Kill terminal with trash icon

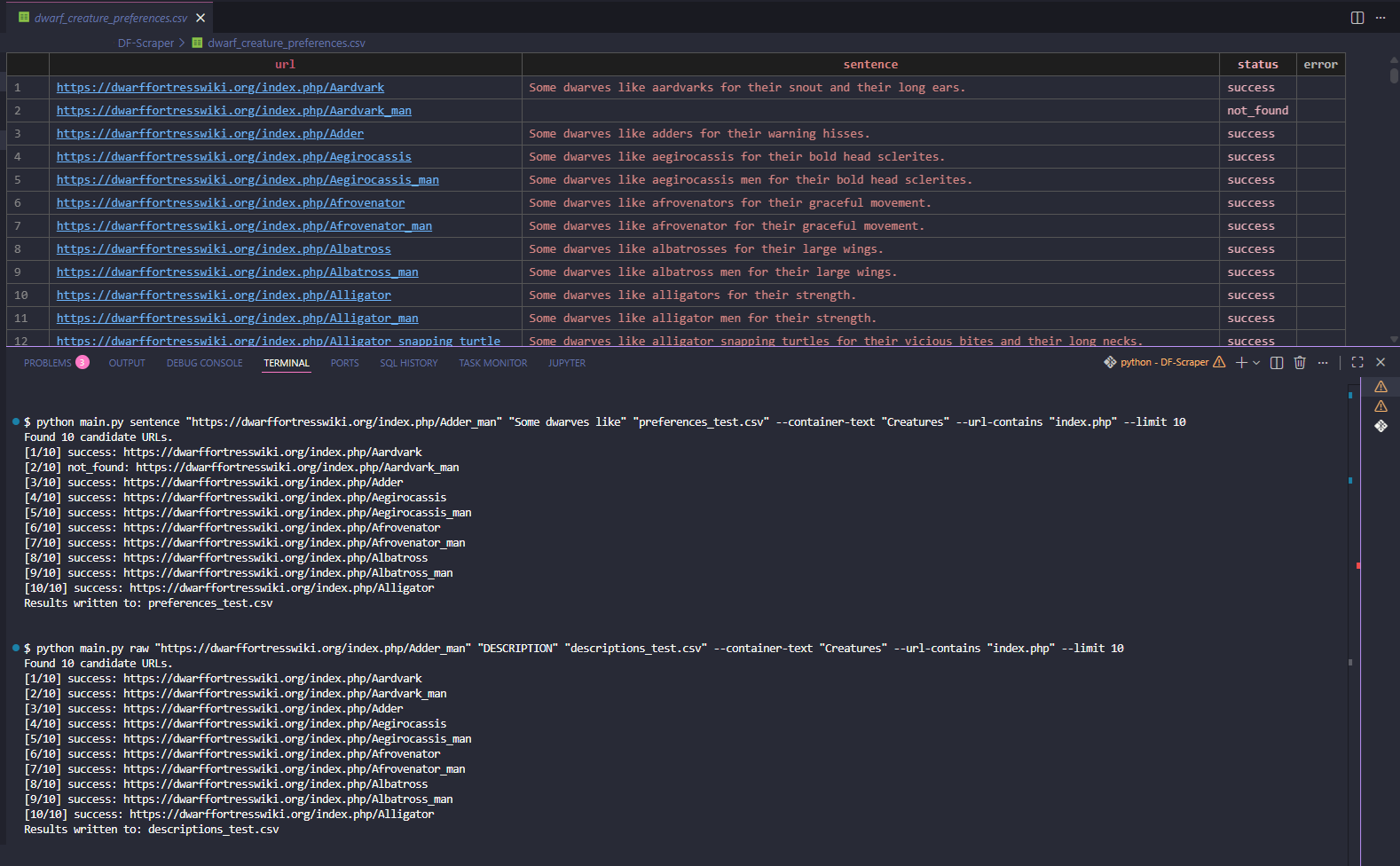[1300, 362]
